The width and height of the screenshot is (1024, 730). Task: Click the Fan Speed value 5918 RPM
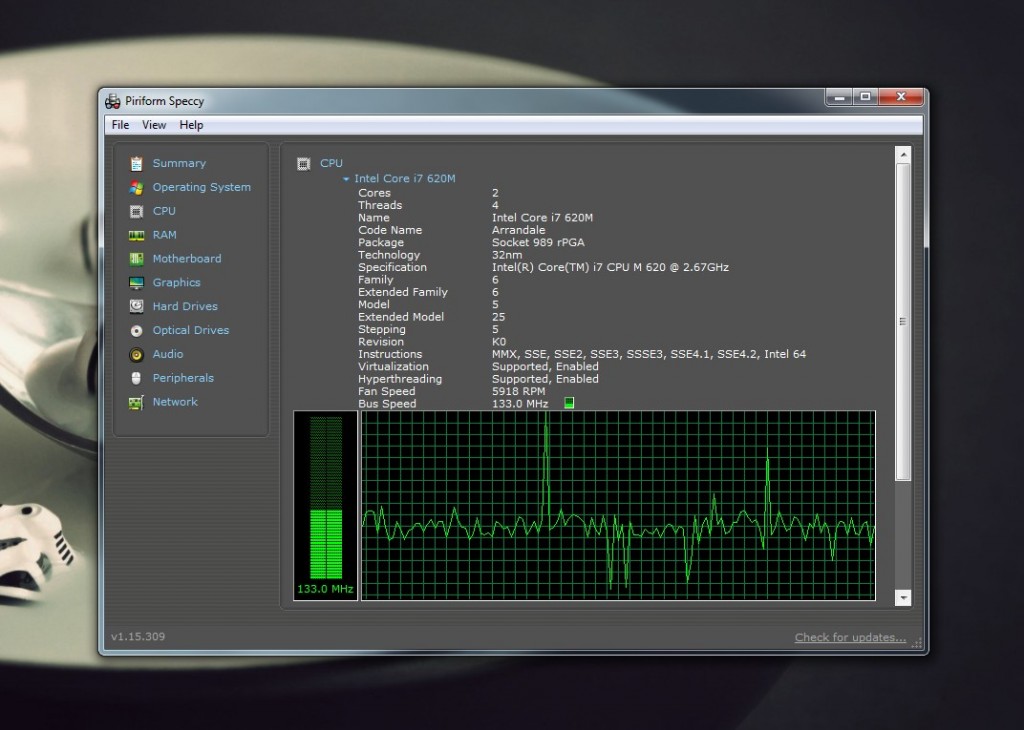pyautogui.click(x=519, y=391)
